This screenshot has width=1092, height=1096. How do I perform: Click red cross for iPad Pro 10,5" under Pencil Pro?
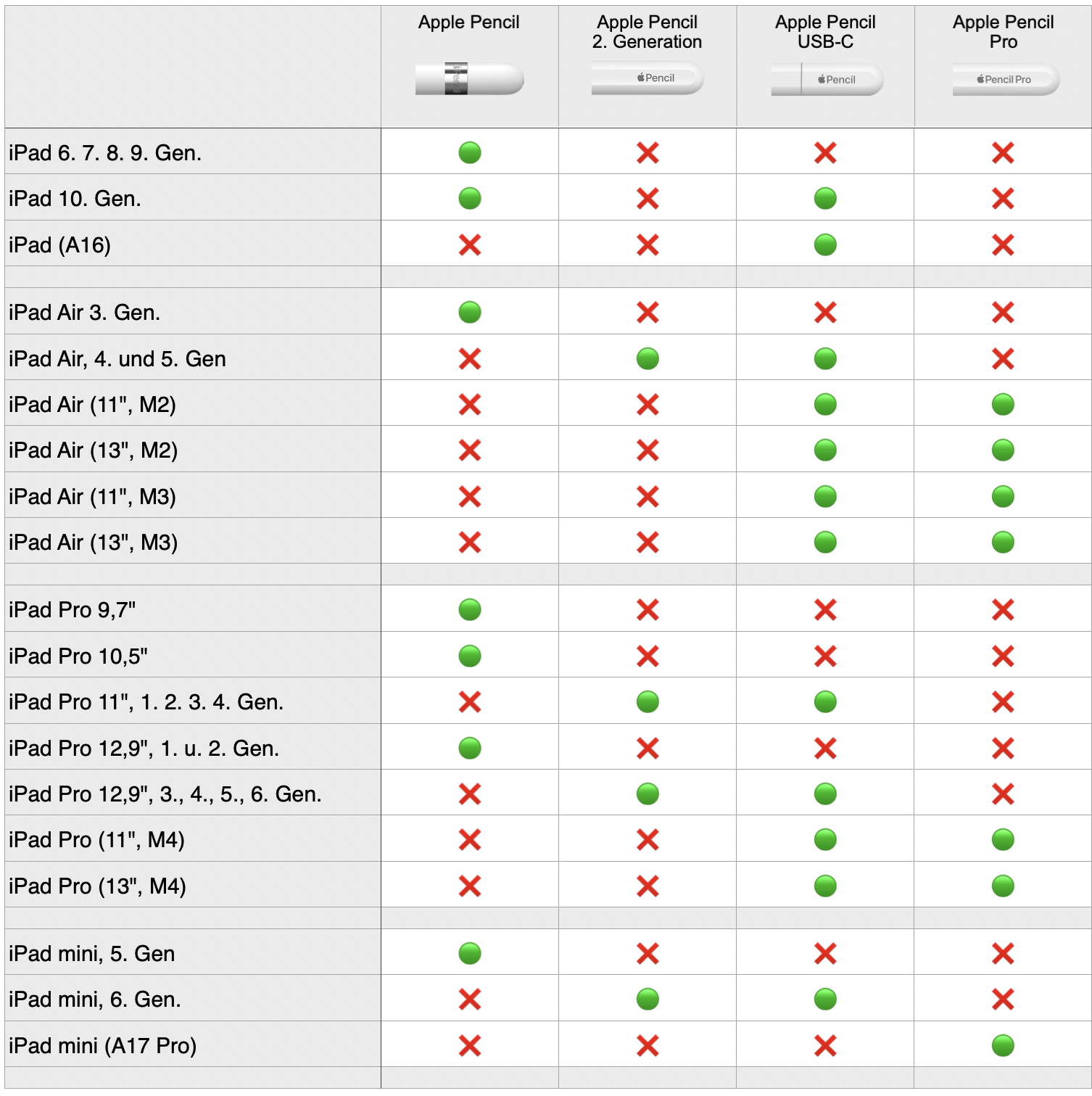1003,656
